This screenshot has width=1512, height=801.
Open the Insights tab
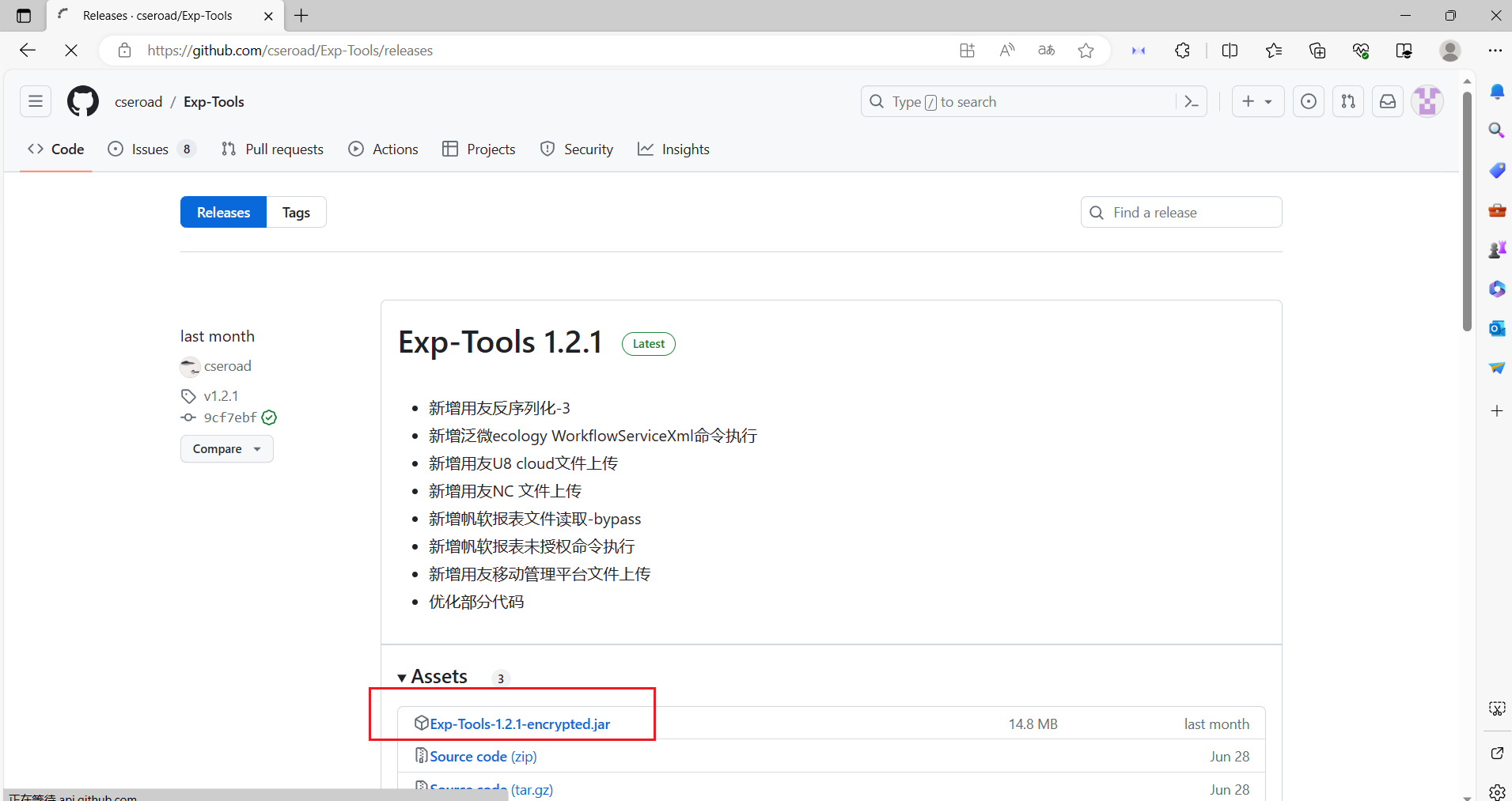[674, 149]
